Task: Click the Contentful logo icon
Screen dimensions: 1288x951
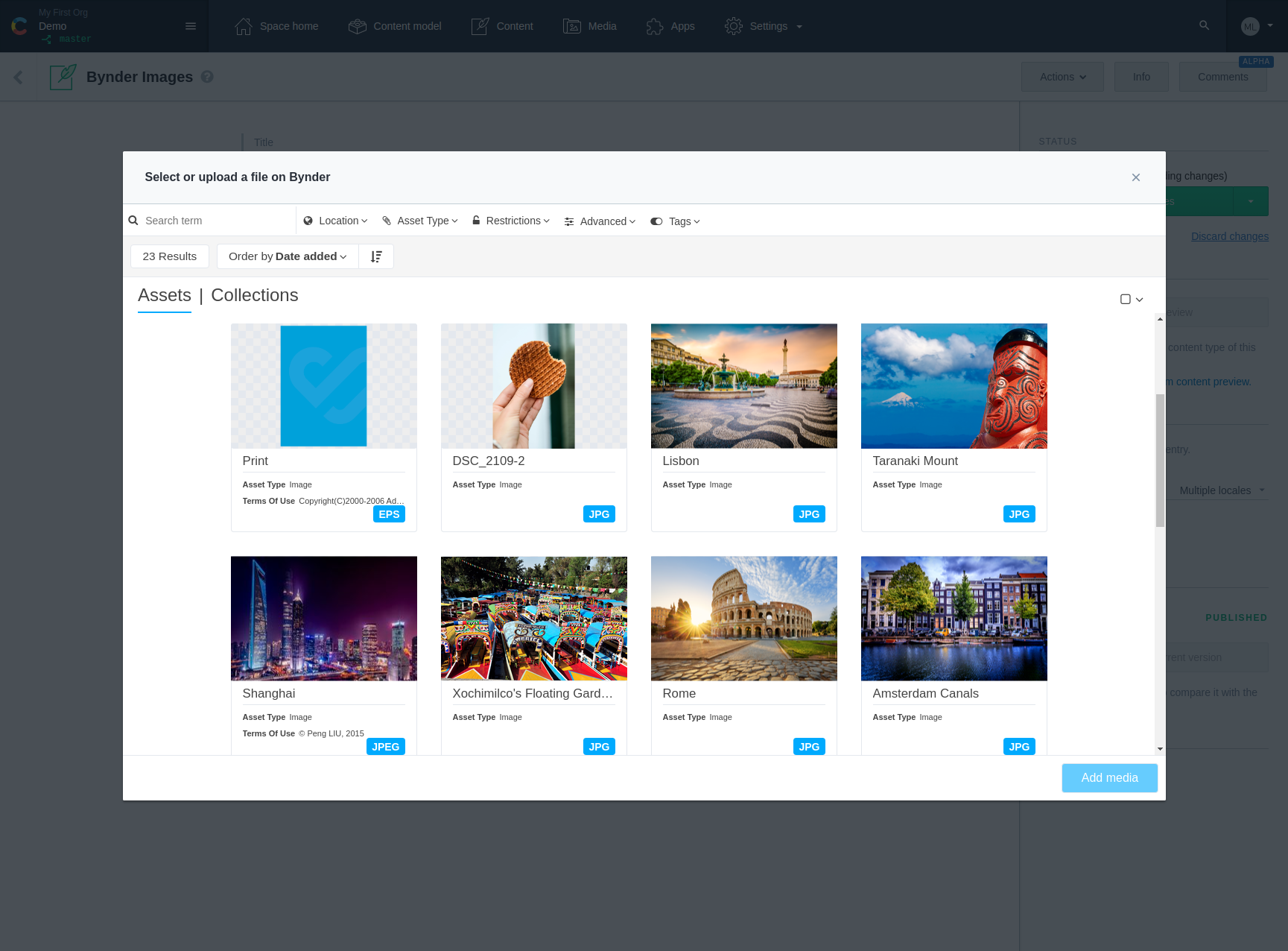Action: coord(19,26)
